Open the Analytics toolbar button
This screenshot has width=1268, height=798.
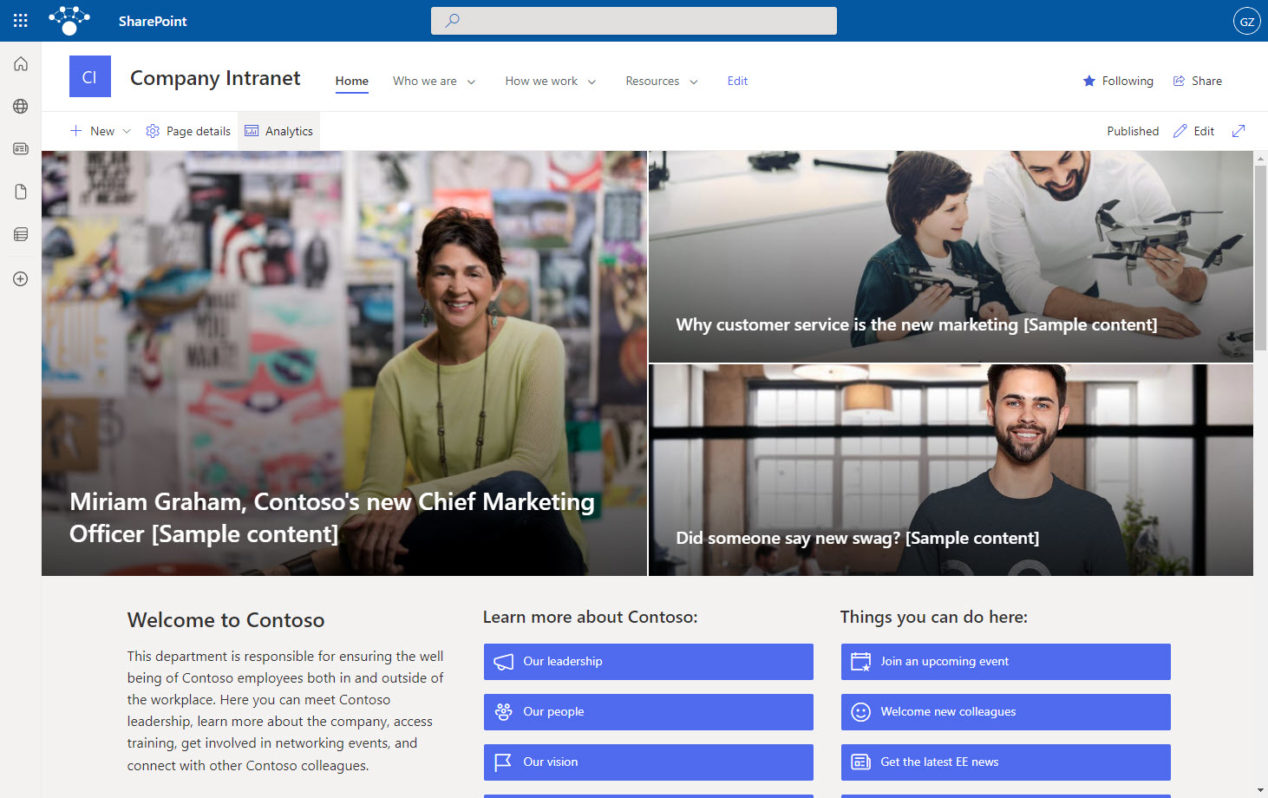pos(279,131)
